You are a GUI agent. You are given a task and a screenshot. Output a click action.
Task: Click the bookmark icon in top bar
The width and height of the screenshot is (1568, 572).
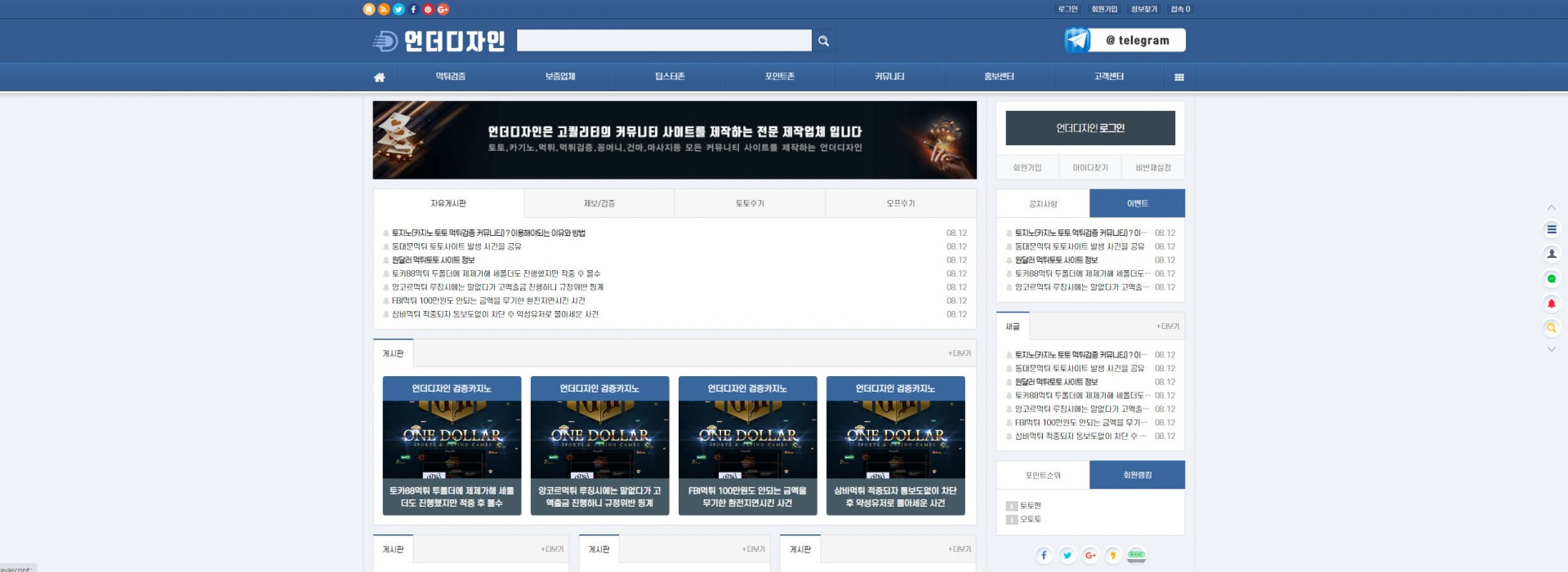pos(369,9)
